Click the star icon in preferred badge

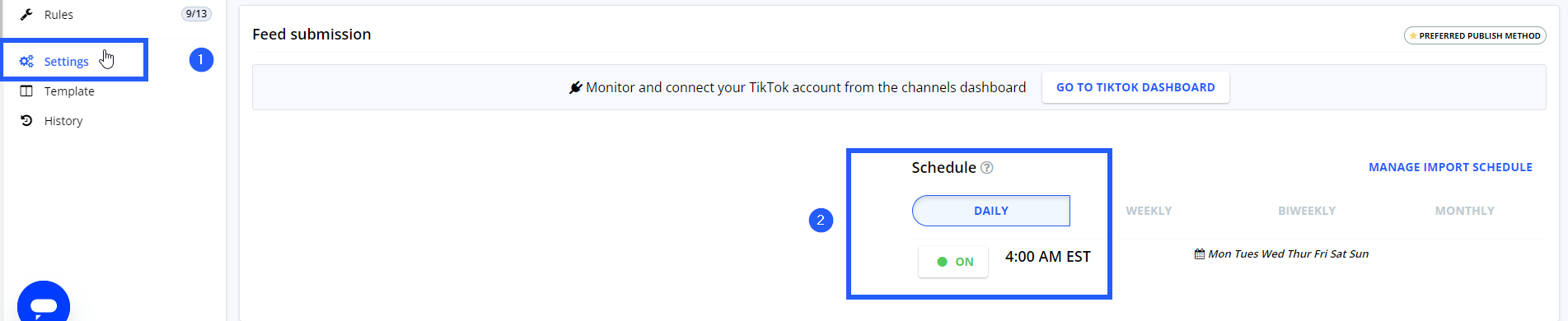pos(1413,35)
